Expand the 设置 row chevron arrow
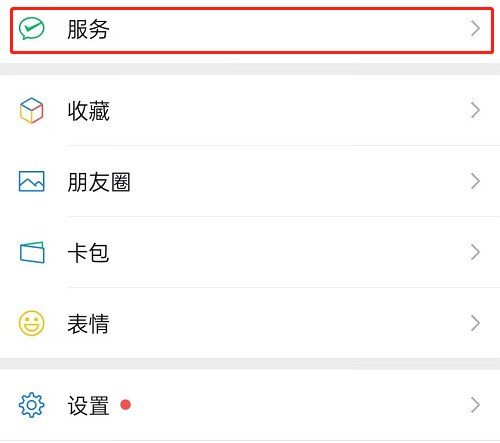Screen dimensions: 500x443 pyautogui.click(x=475, y=405)
